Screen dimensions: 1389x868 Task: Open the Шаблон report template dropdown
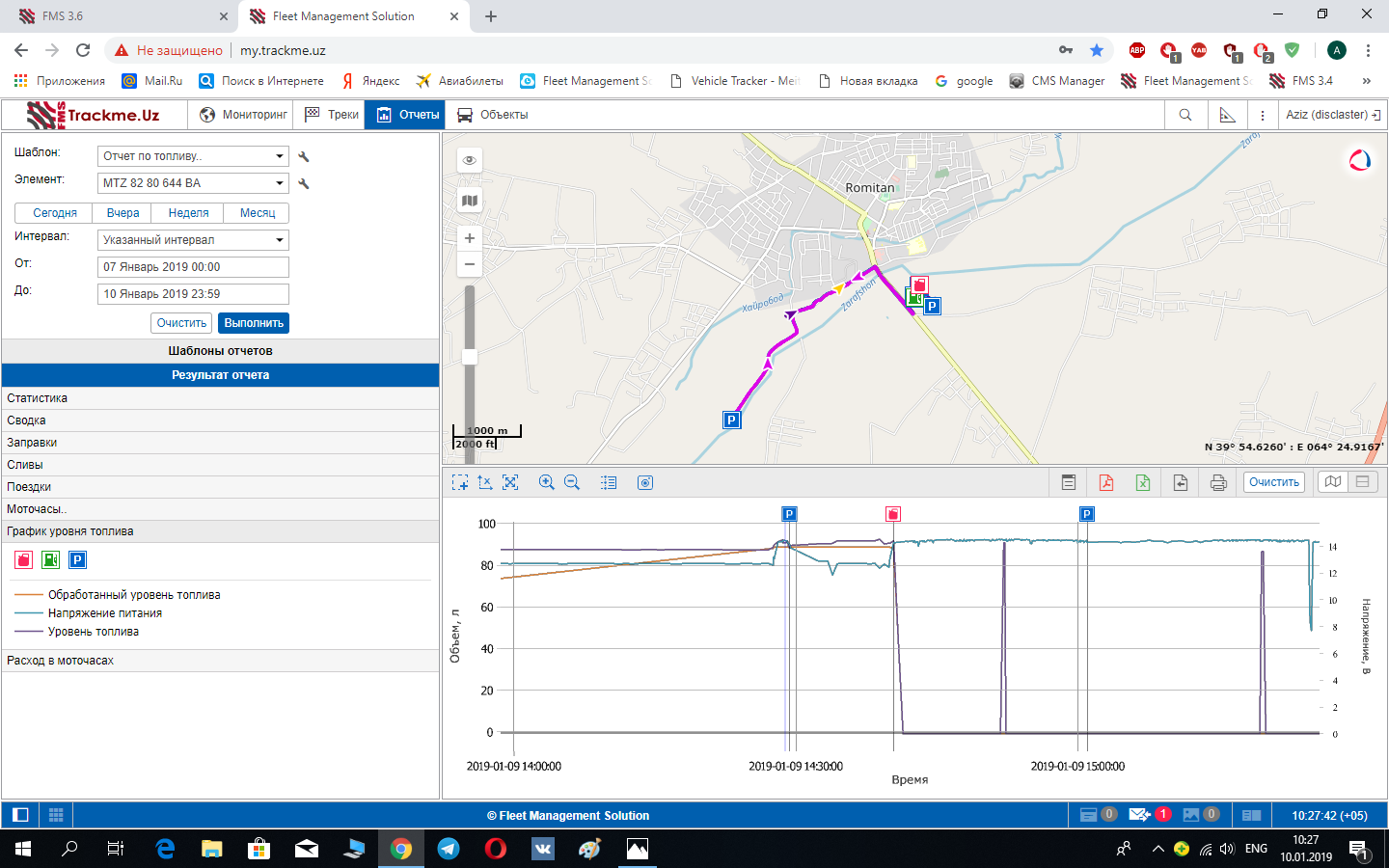pos(193,156)
